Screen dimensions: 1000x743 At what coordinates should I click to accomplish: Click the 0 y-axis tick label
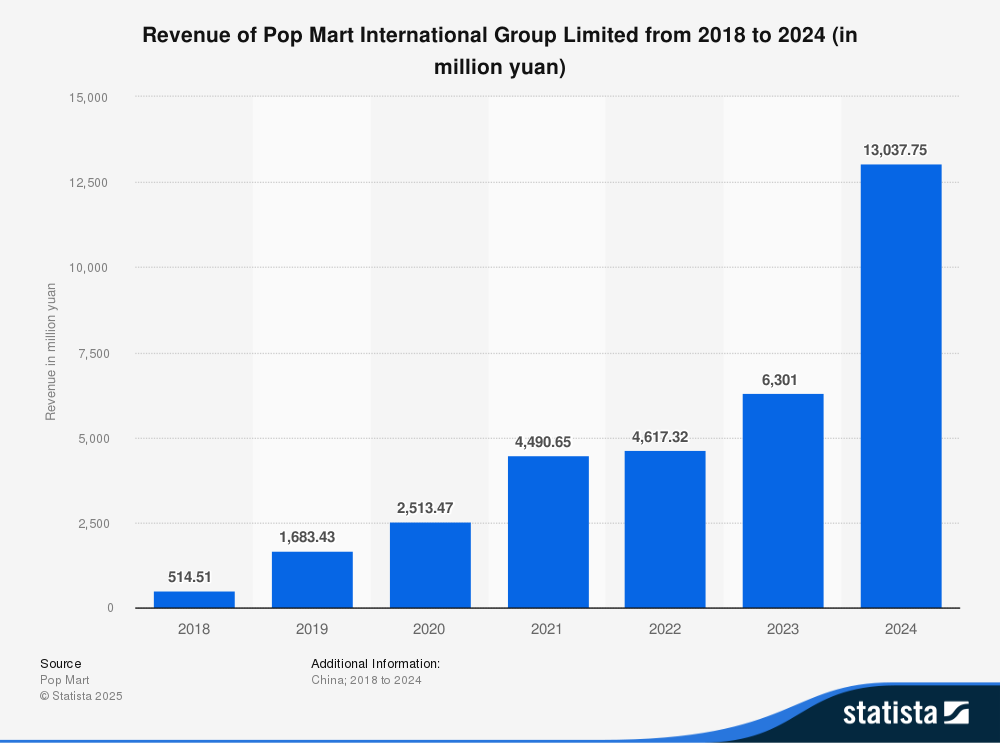pos(110,608)
